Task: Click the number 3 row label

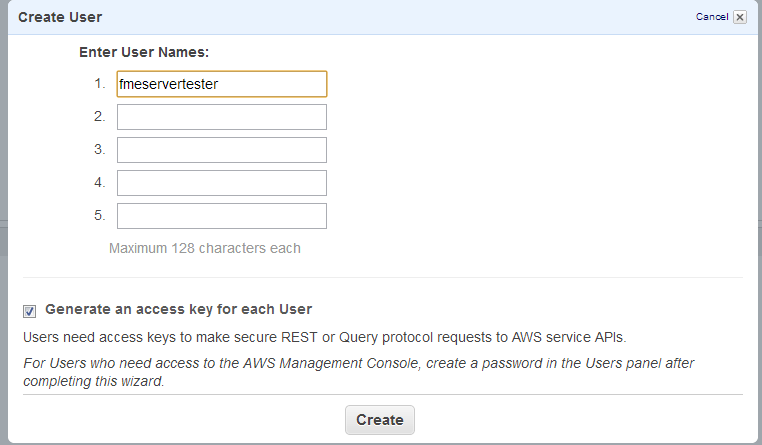Action: [100, 150]
